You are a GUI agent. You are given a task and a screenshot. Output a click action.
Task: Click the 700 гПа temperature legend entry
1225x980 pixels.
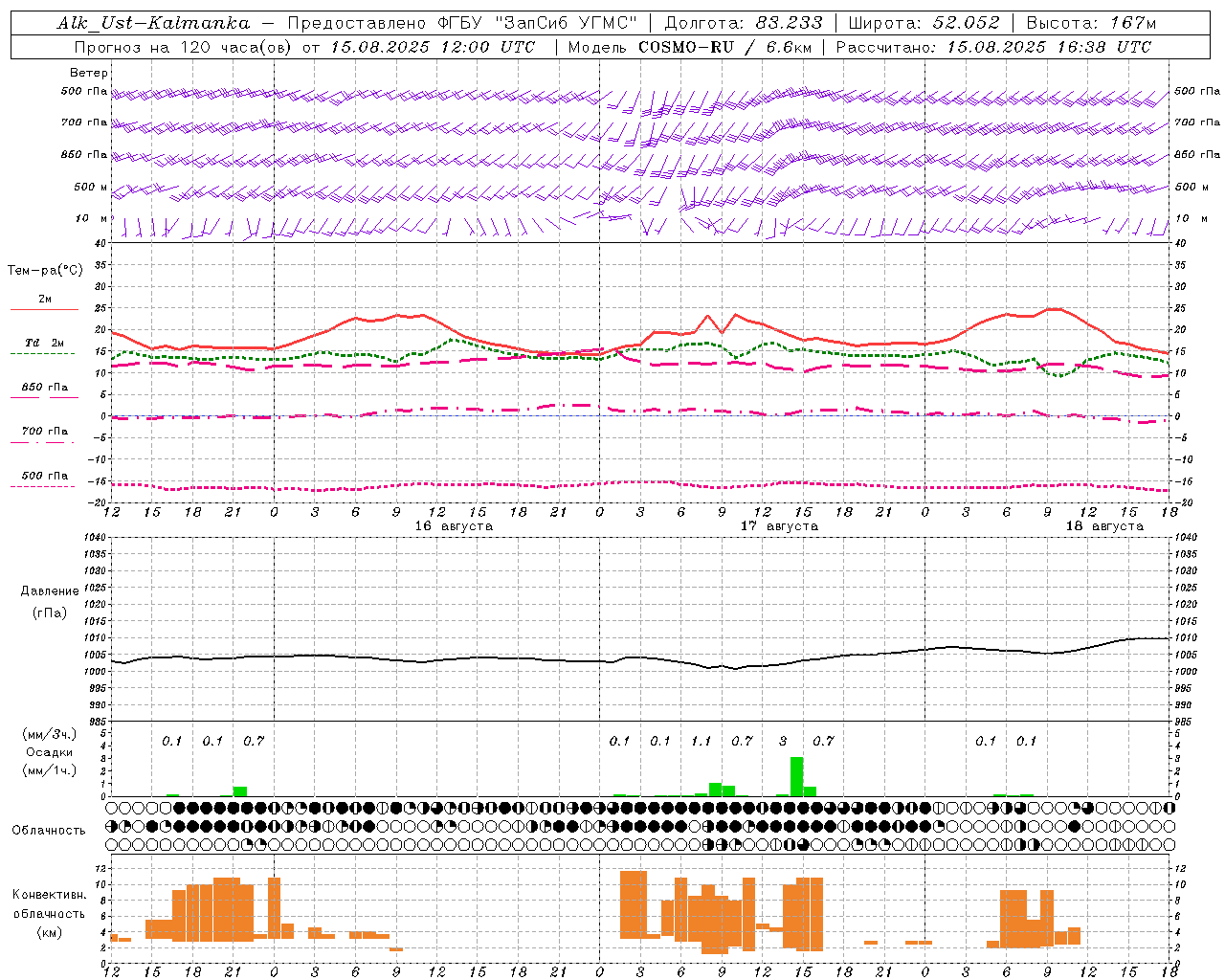click(x=45, y=432)
